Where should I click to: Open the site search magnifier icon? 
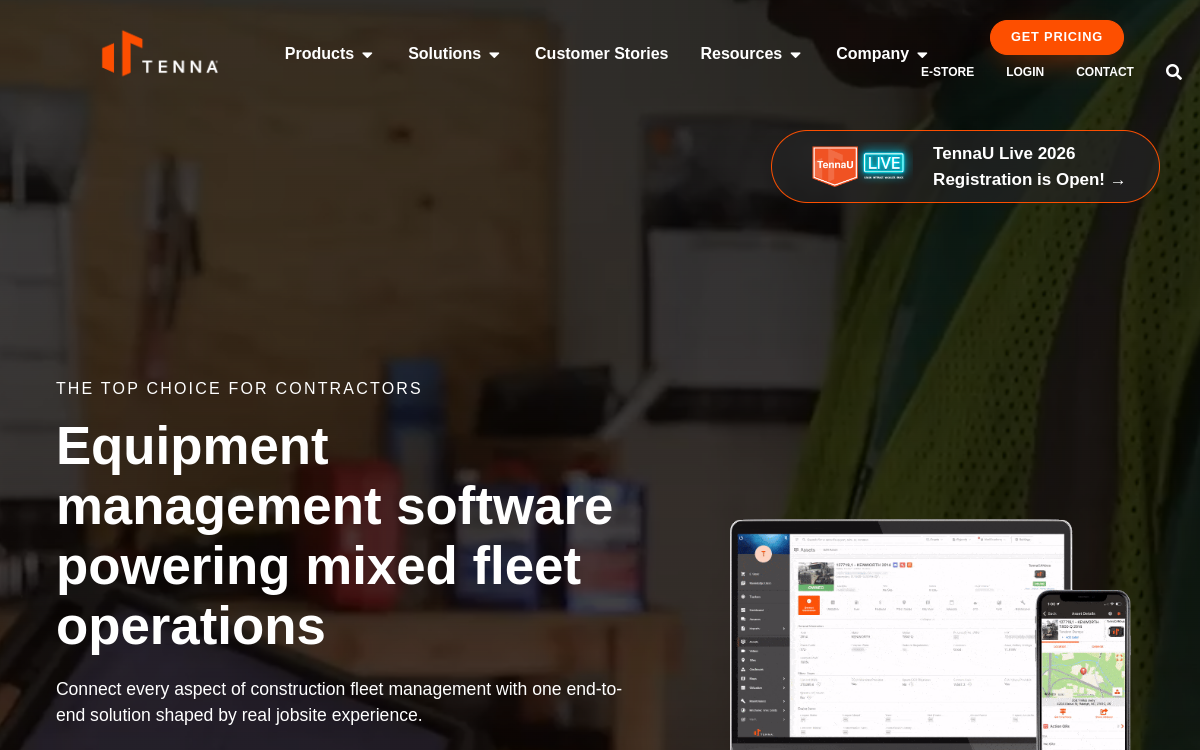[x=1174, y=72]
